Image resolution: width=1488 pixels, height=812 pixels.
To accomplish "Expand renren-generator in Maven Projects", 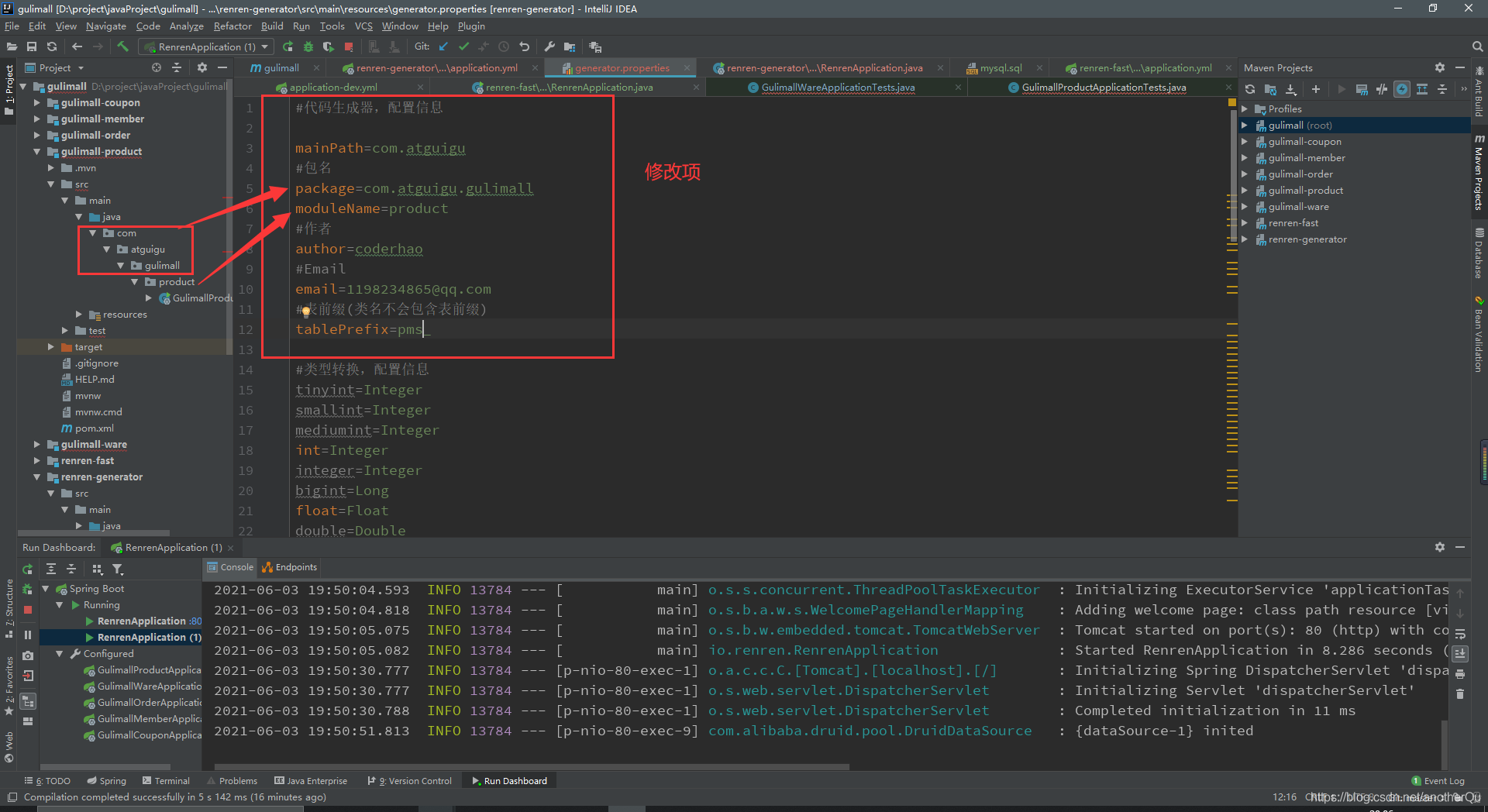I will click(x=1245, y=239).
